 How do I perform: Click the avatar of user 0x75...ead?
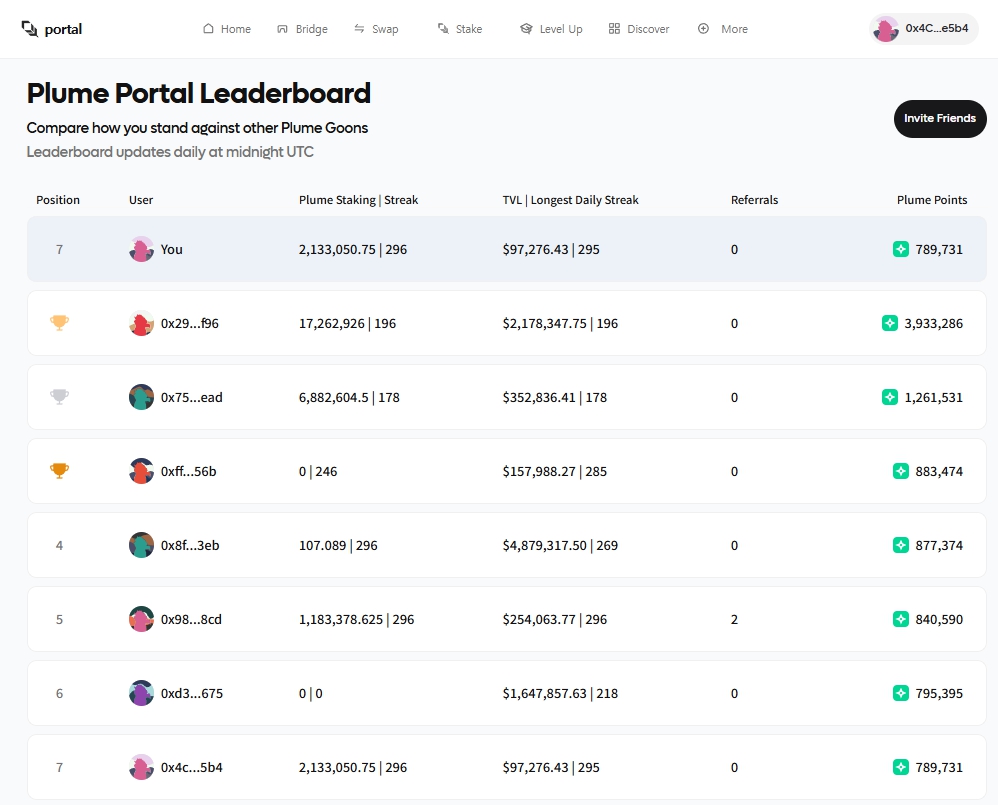coord(141,397)
